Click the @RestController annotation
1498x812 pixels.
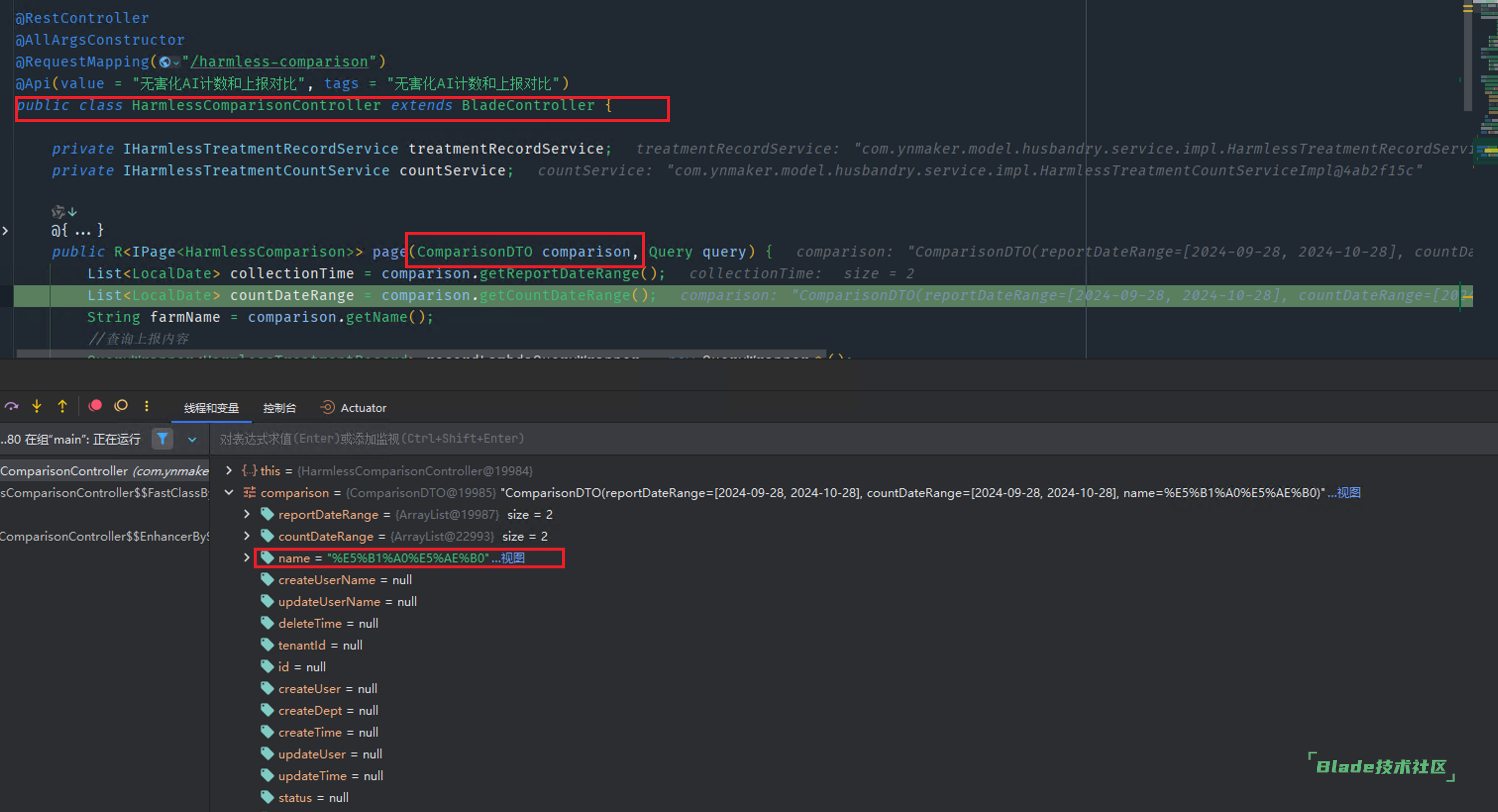pyautogui.click(x=82, y=18)
